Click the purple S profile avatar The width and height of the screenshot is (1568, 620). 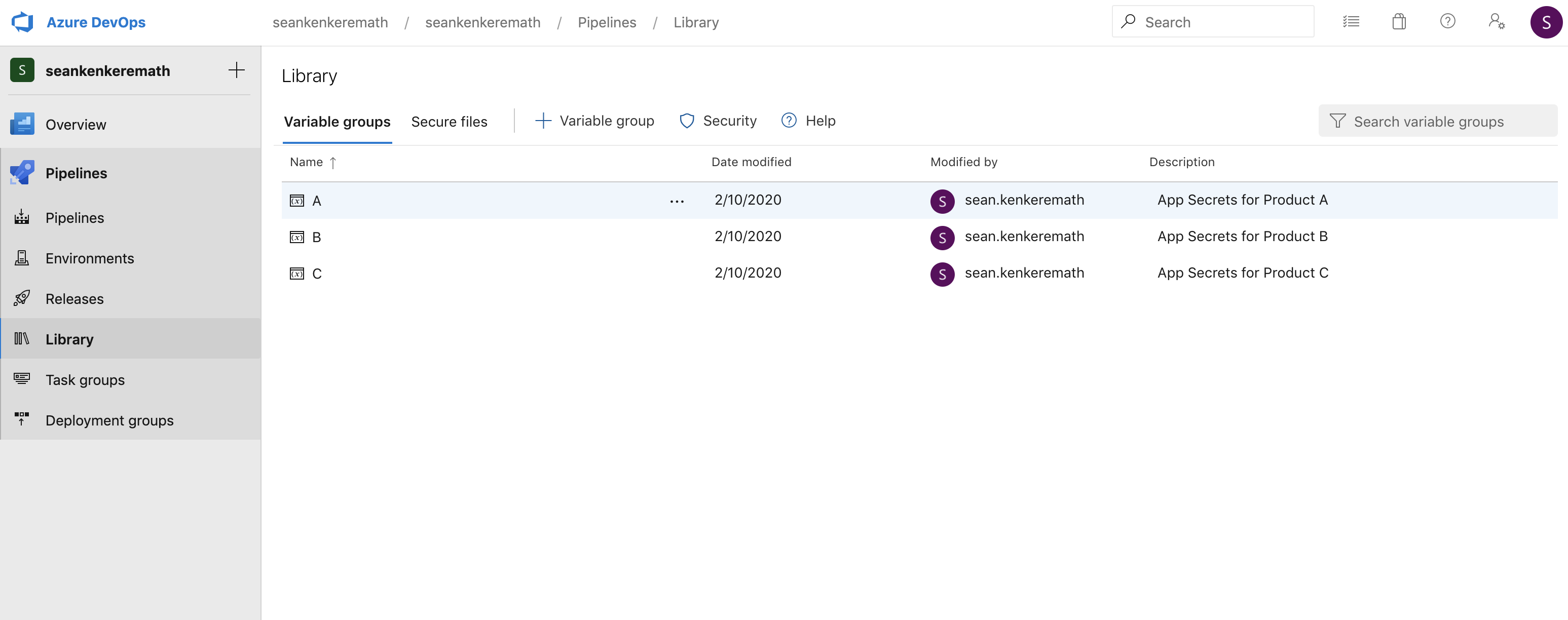(1546, 22)
